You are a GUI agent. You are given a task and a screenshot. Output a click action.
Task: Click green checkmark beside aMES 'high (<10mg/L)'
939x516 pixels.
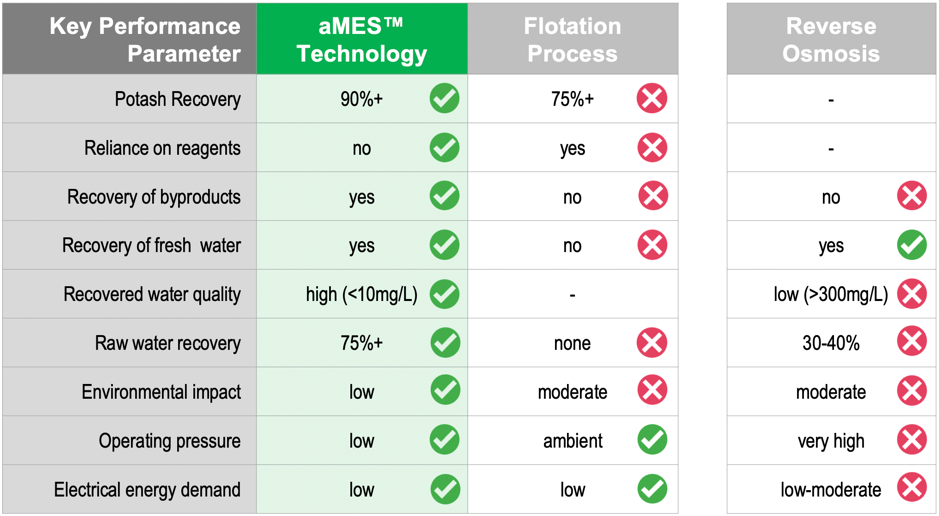pos(444,294)
